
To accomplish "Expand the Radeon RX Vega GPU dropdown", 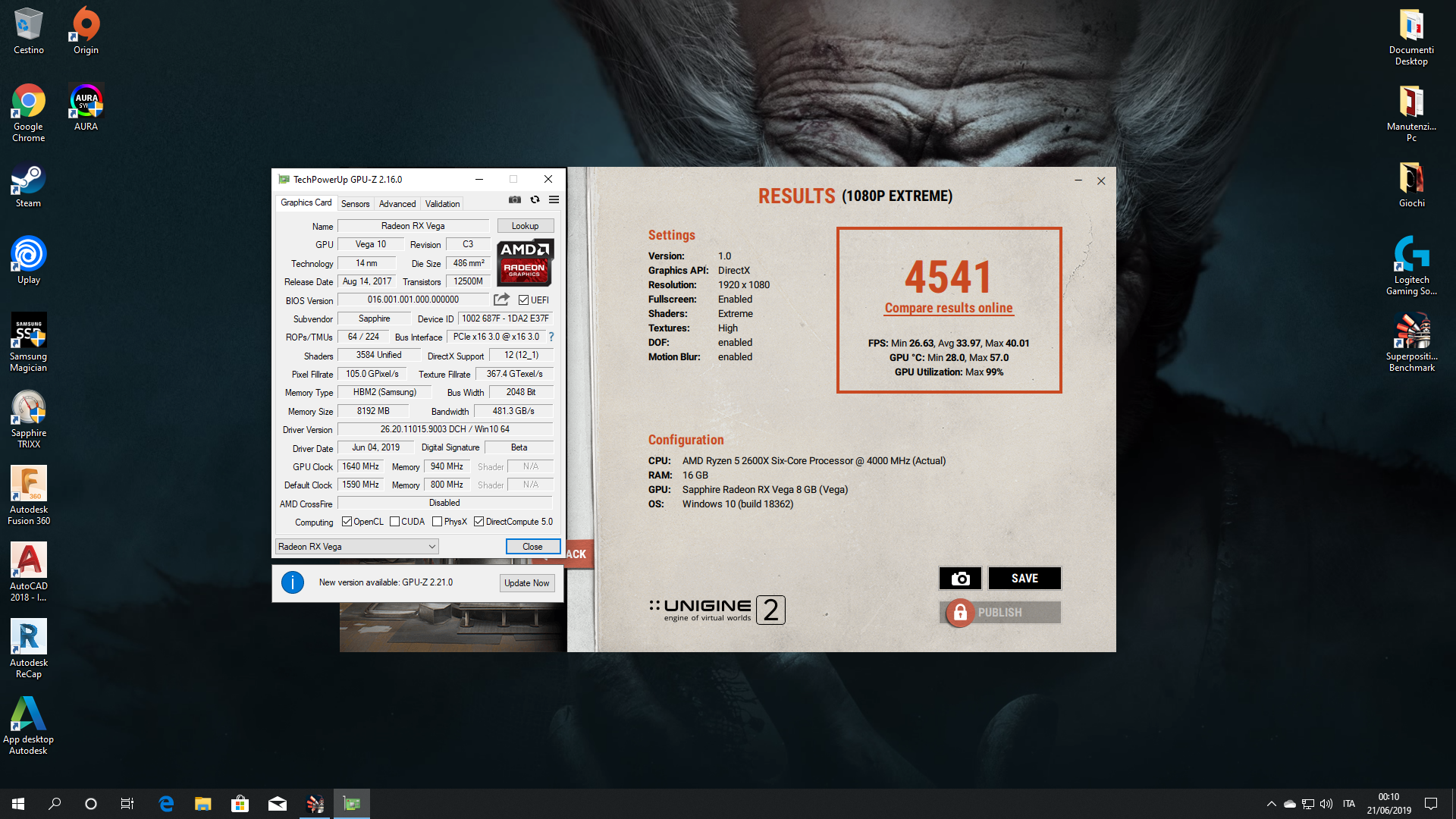I will point(356,547).
